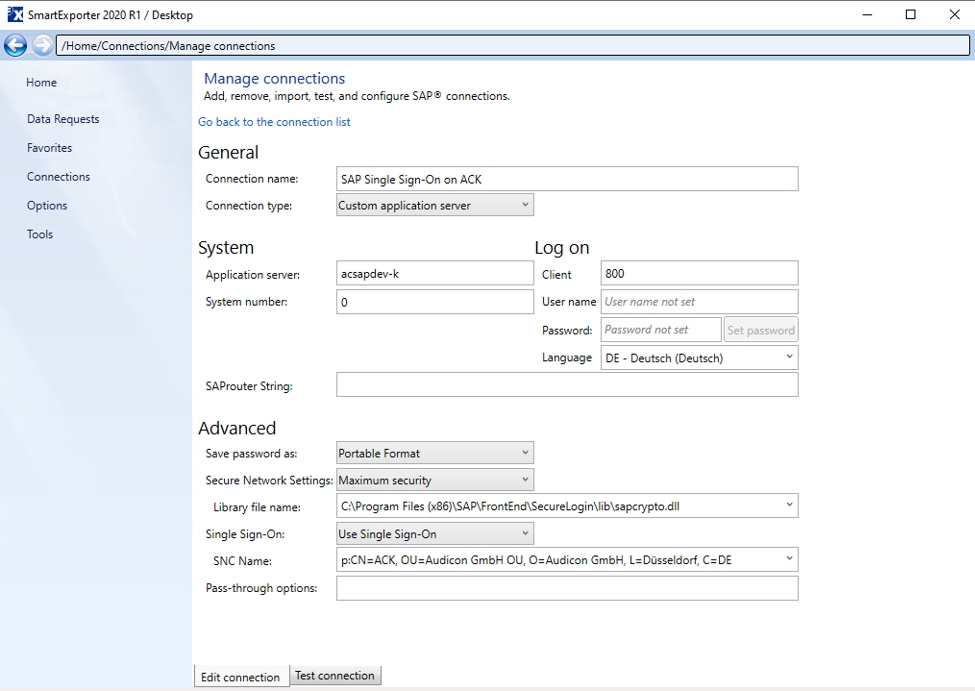Viewport: 975px width, 691px height.
Task: Click the back navigation arrow icon
Action: pos(15,45)
